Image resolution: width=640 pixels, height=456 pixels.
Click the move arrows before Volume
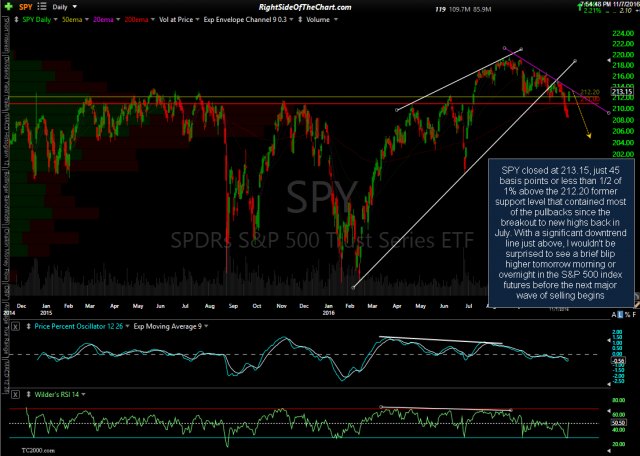click(302, 20)
